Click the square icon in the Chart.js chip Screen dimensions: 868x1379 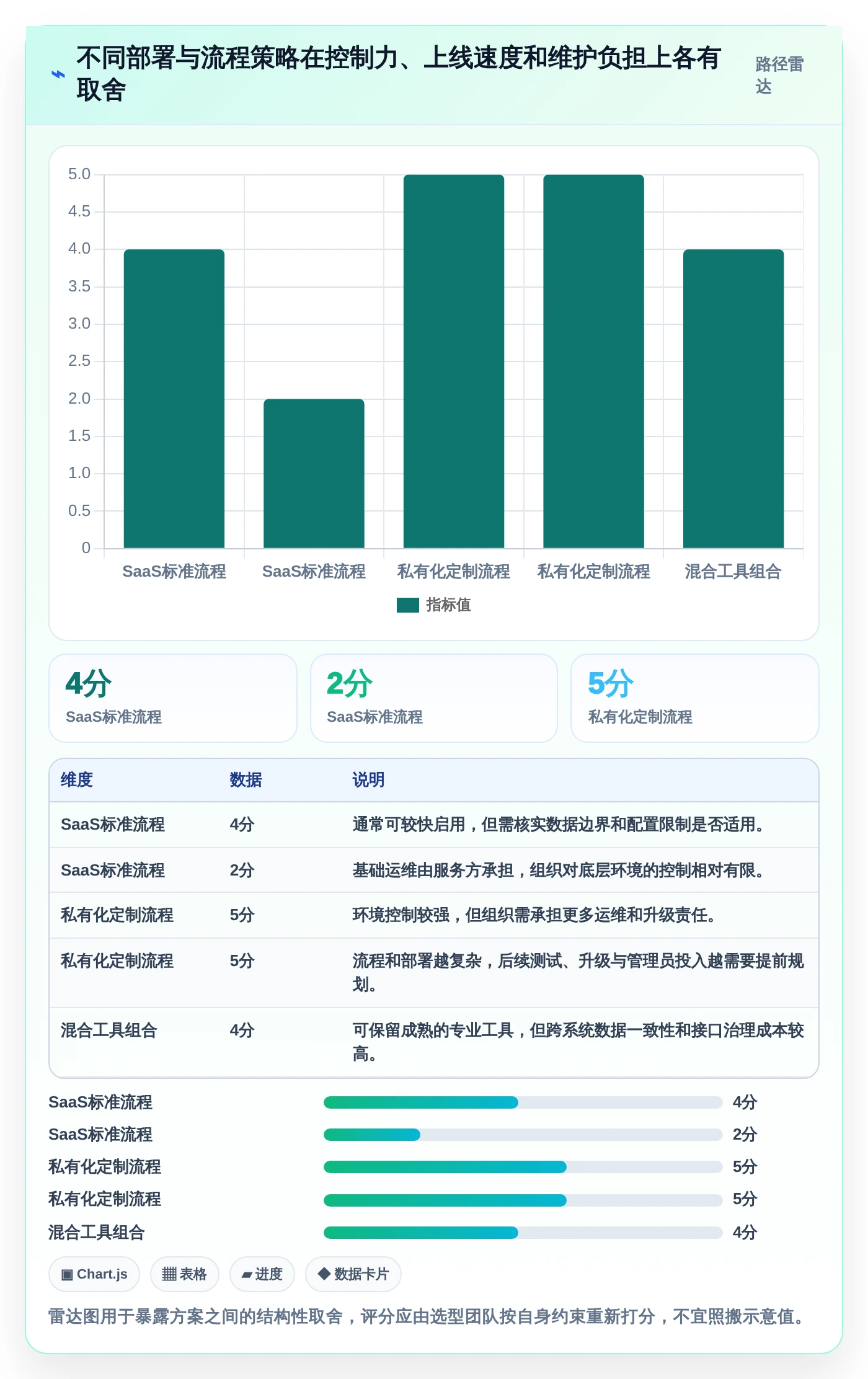click(67, 1275)
